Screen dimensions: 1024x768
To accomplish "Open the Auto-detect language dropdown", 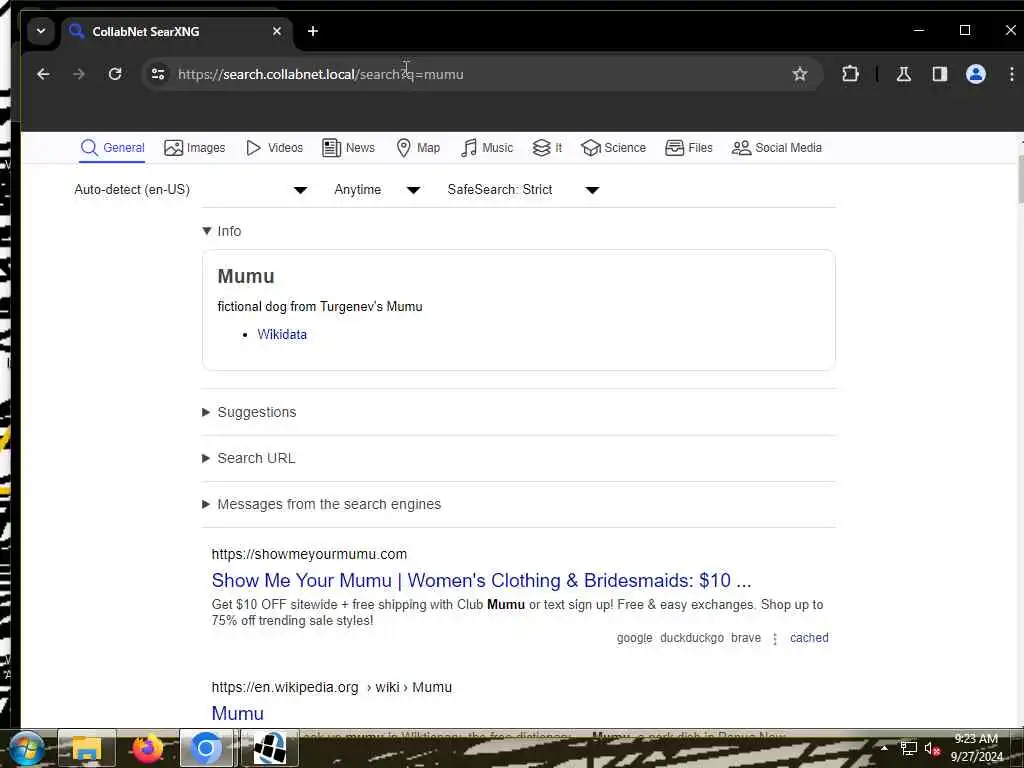I will [x=191, y=190].
